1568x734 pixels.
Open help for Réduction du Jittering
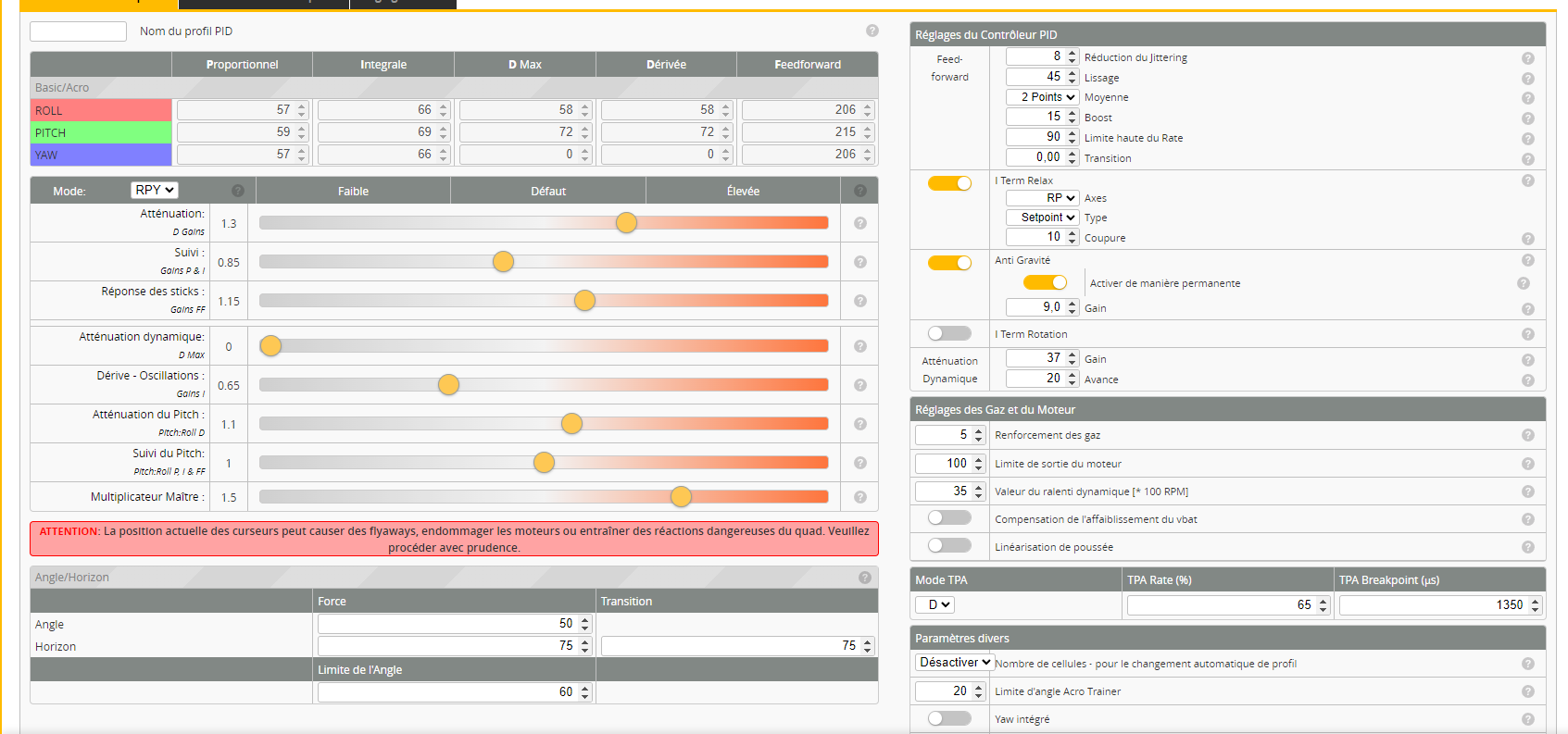pyautogui.click(x=1527, y=57)
